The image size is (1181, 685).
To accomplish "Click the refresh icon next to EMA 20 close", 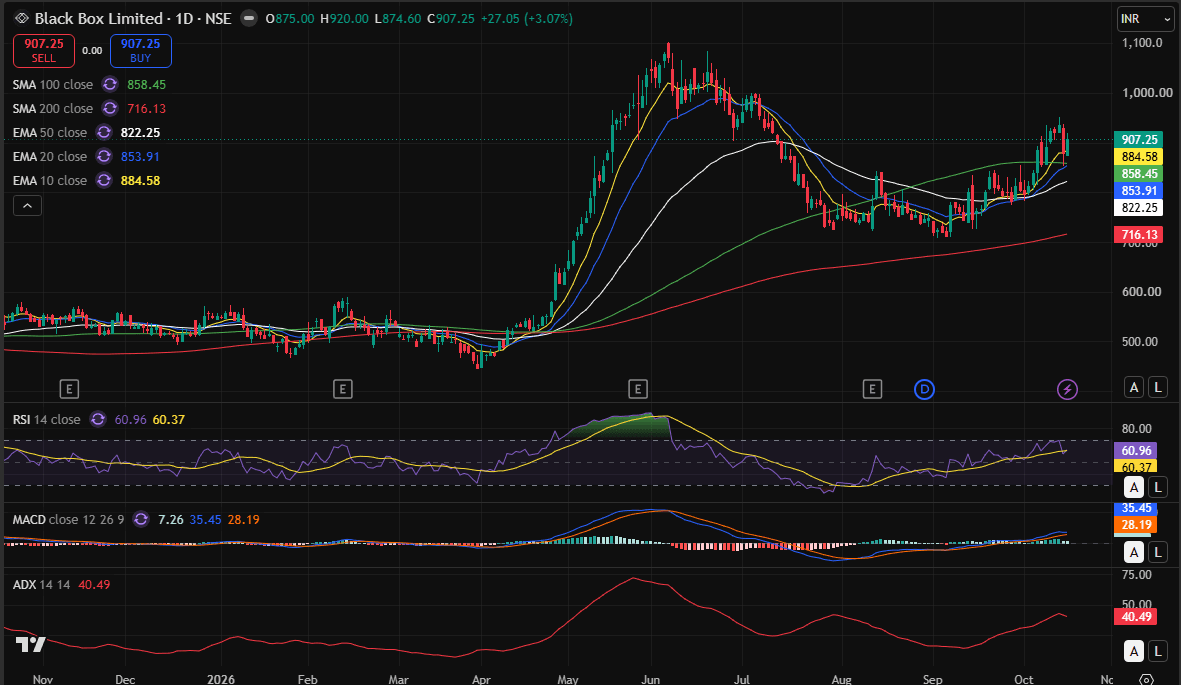I will tap(104, 157).
